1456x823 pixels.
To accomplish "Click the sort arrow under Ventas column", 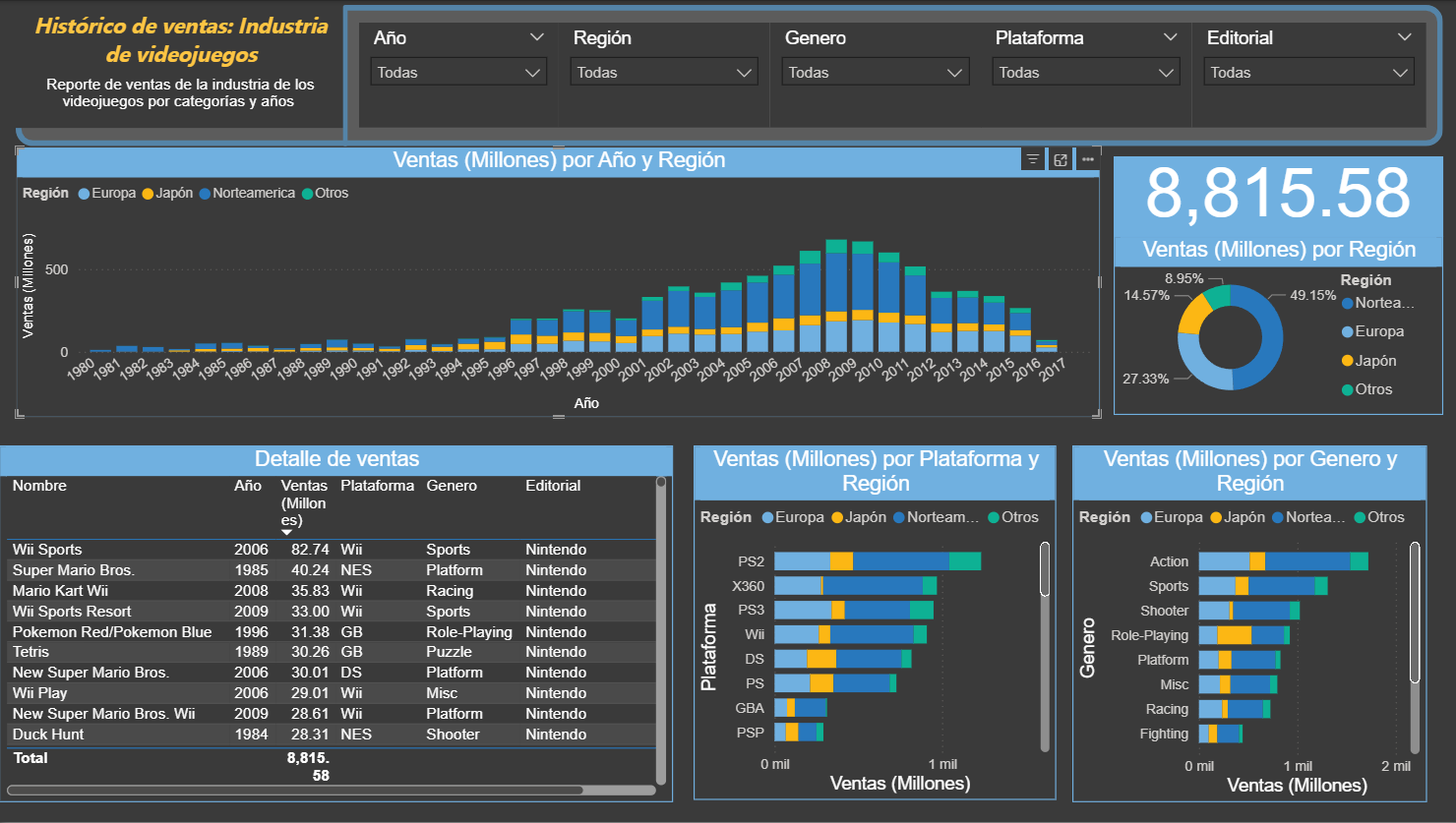I will click(287, 533).
